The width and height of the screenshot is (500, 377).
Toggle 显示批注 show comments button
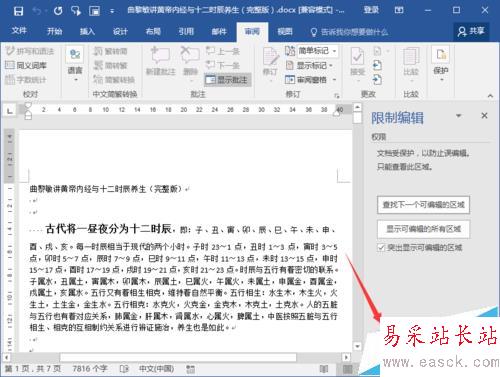(227, 80)
